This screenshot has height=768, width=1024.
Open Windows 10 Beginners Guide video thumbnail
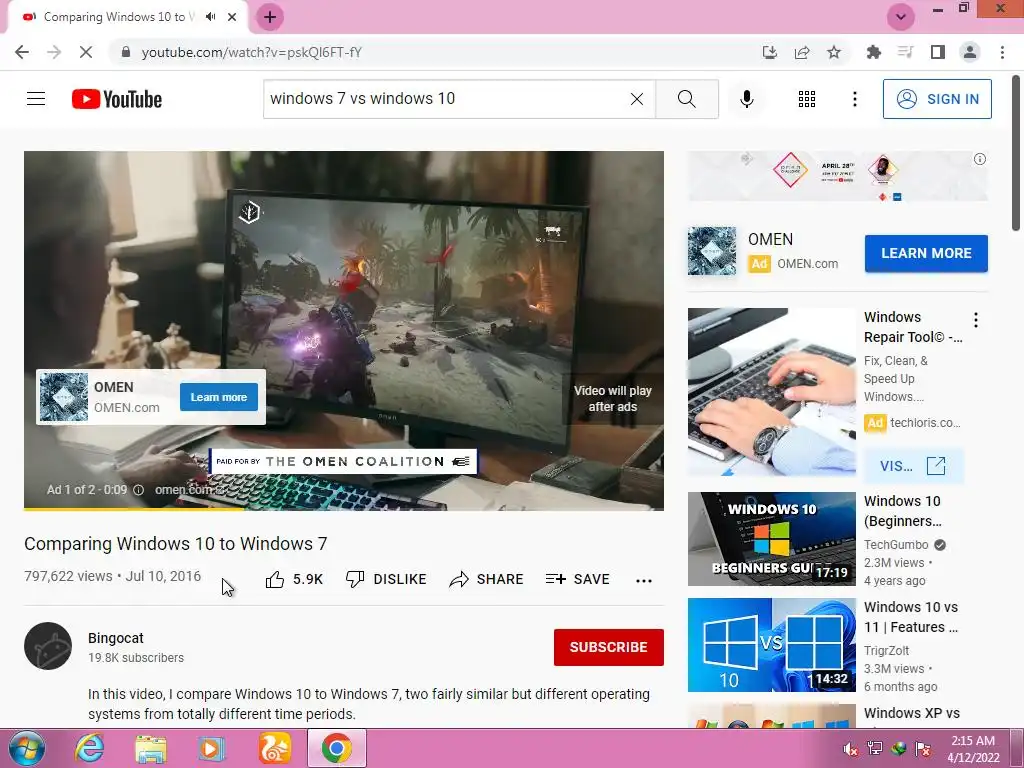[771, 539]
